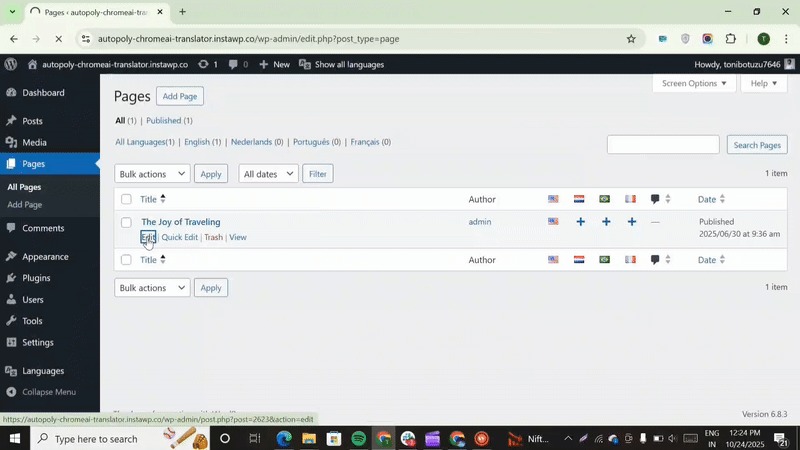The width and height of the screenshot is (800, 450).
Task: Open File Explorer from the taskbar
Action: point(309,438)
